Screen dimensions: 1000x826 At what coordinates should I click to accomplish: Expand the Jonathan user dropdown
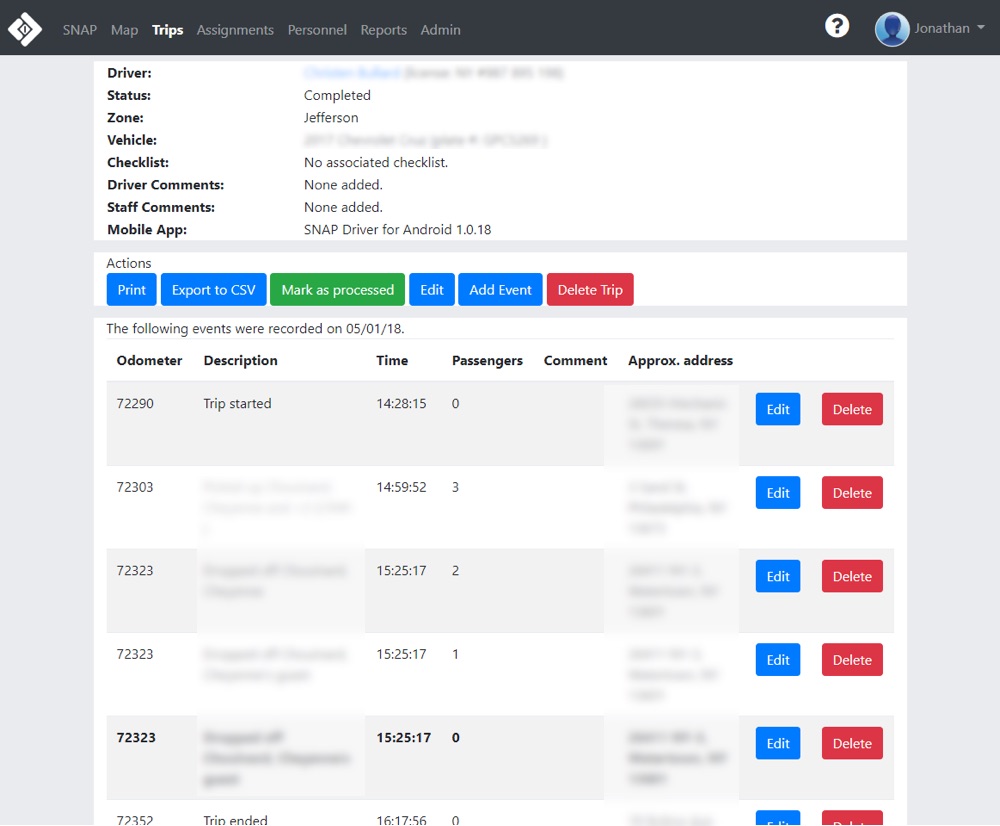pyautogui.click(x=942, y=29)
